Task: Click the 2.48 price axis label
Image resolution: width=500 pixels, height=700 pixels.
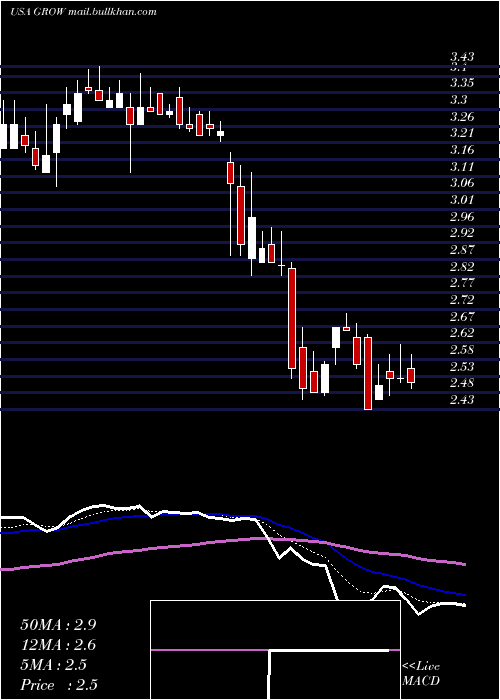Action: [x=462, y=383]
